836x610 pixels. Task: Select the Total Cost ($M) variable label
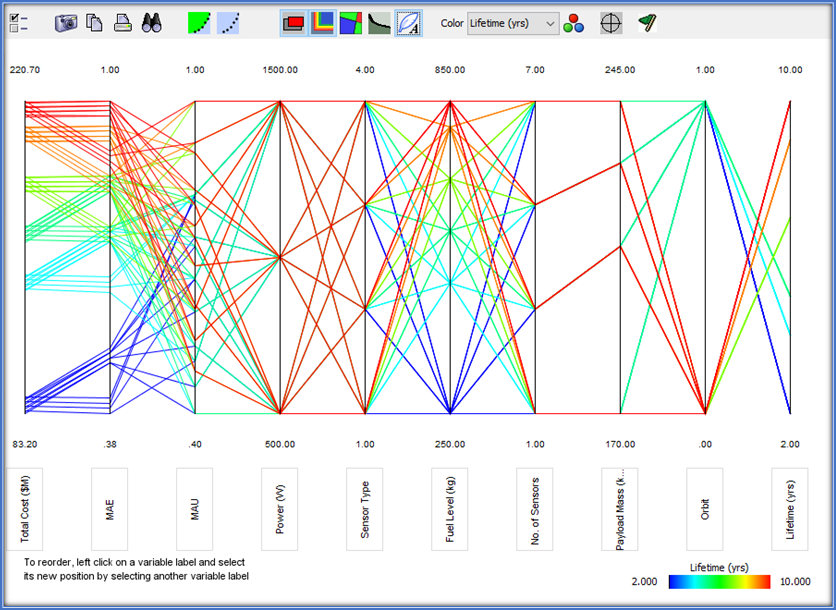click(x=24, y=508)
